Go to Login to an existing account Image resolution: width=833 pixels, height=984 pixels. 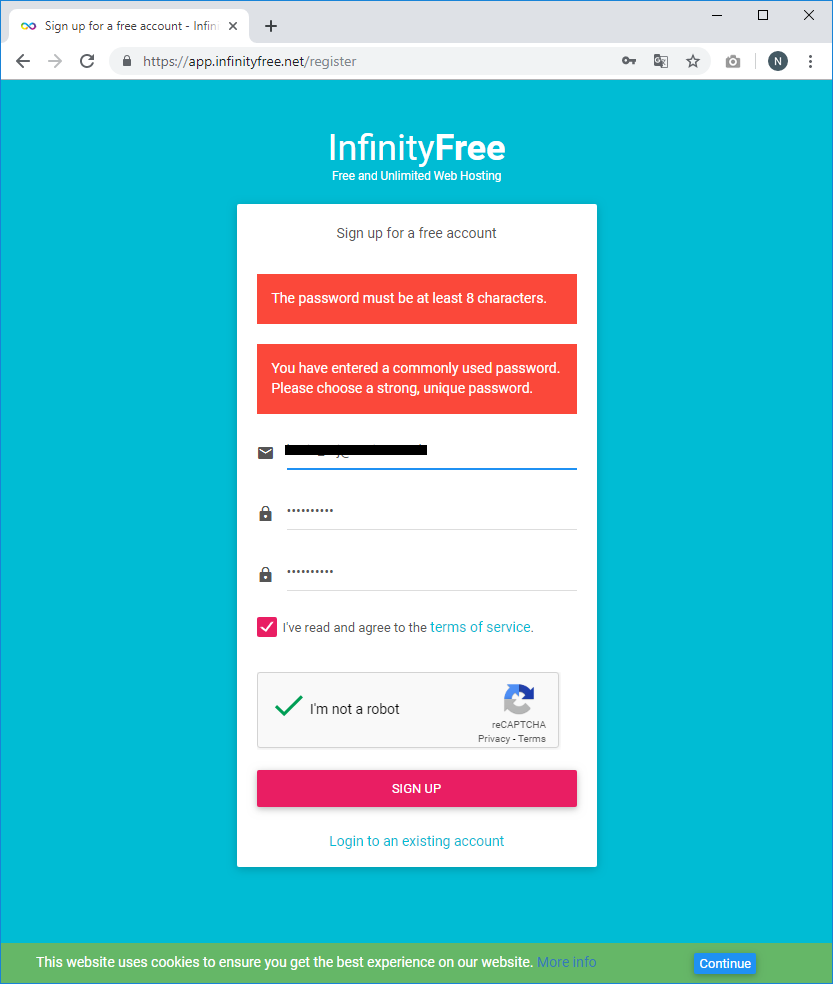click(x=416, y=841)
